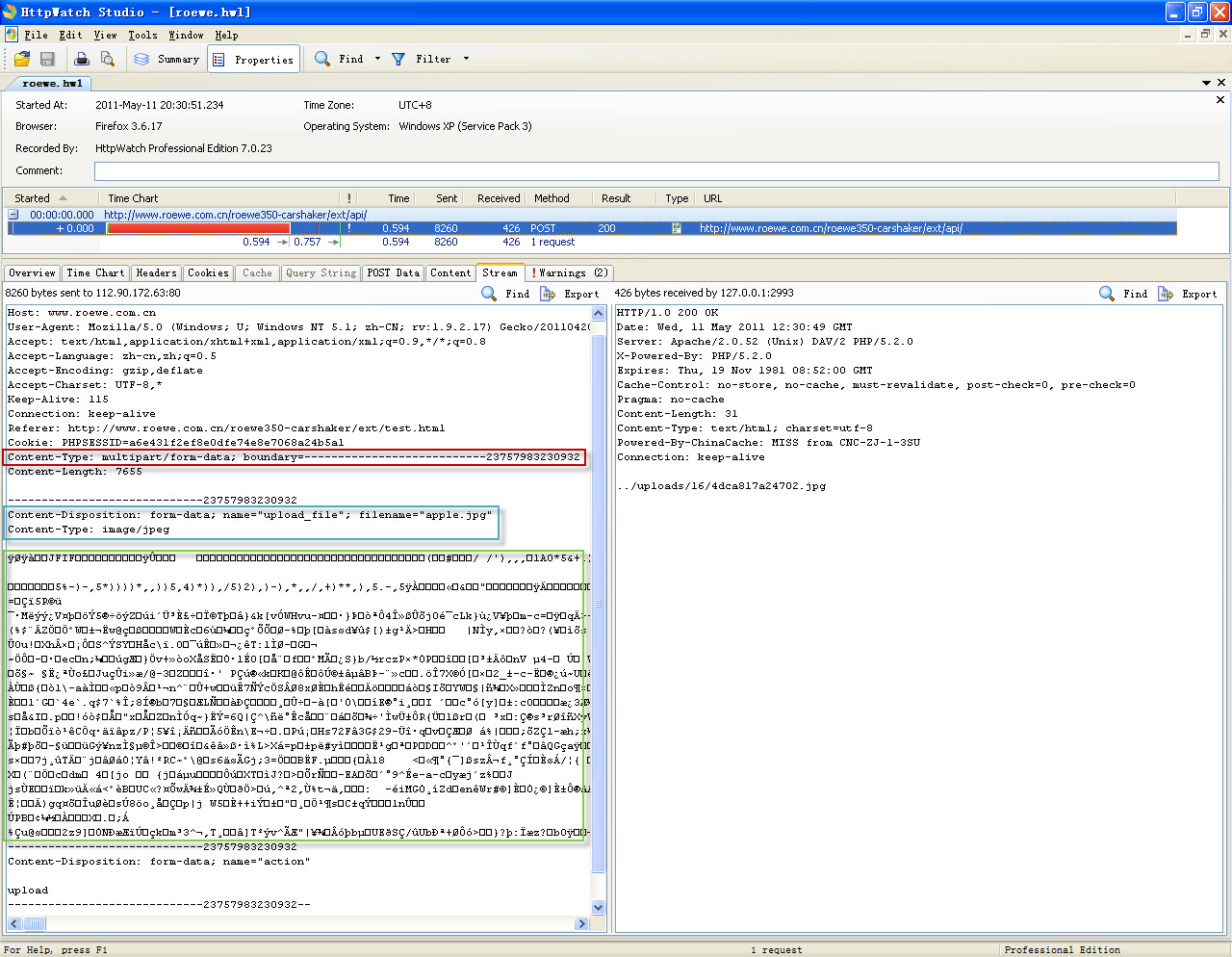
Task: Select the POST request URL in selected row
Action: point(831,228)
